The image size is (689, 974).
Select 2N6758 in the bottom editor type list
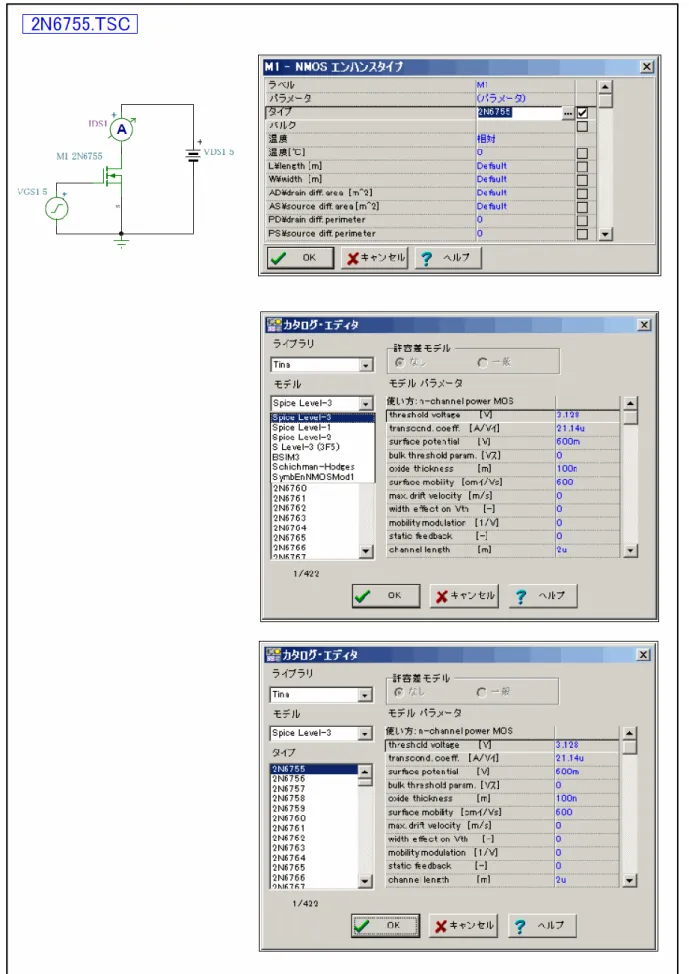click(x=314, y=798)
